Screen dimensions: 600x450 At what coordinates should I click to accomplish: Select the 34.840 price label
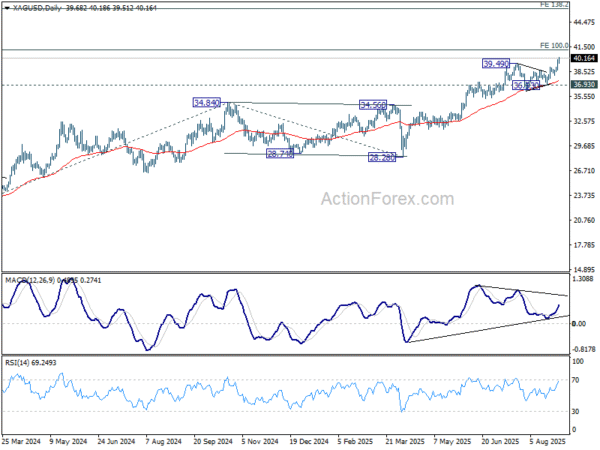[x=207, y=103]
